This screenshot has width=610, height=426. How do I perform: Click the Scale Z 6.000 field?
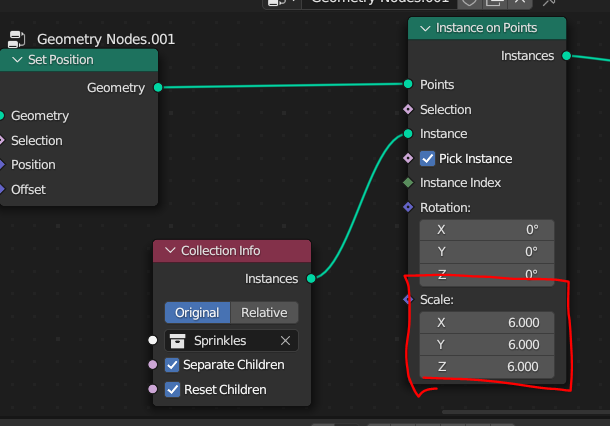(487, 367)
